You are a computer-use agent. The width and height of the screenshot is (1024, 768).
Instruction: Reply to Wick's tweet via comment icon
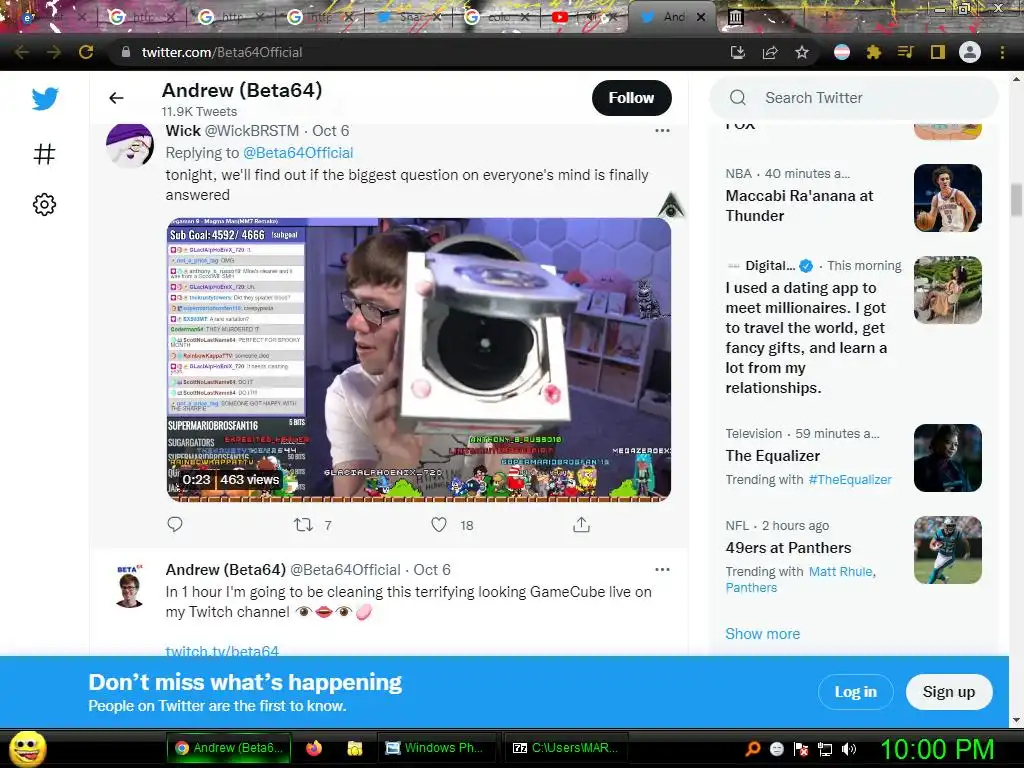(175, 524)
